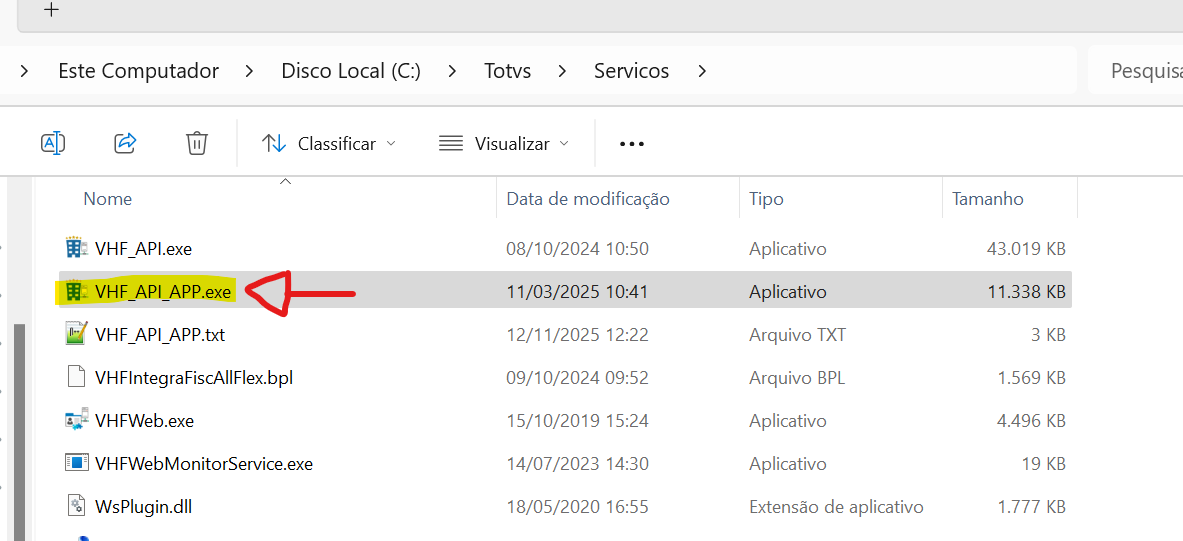
Task: Navigate to Totvs in the breadcrumb
Action: tap(507, 71)
